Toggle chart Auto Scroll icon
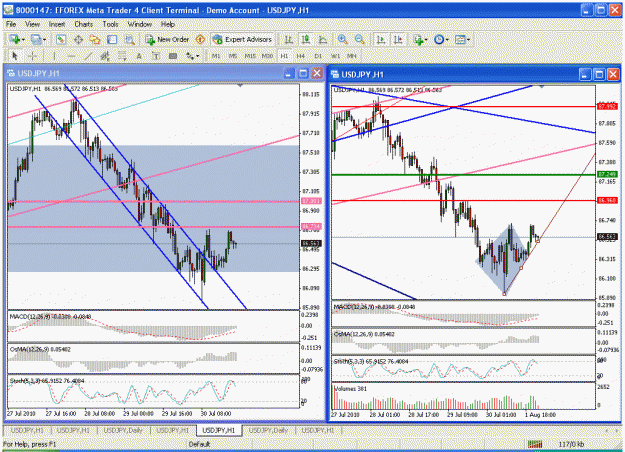Viewport: 625px width, 452px height. click(381, 39)
